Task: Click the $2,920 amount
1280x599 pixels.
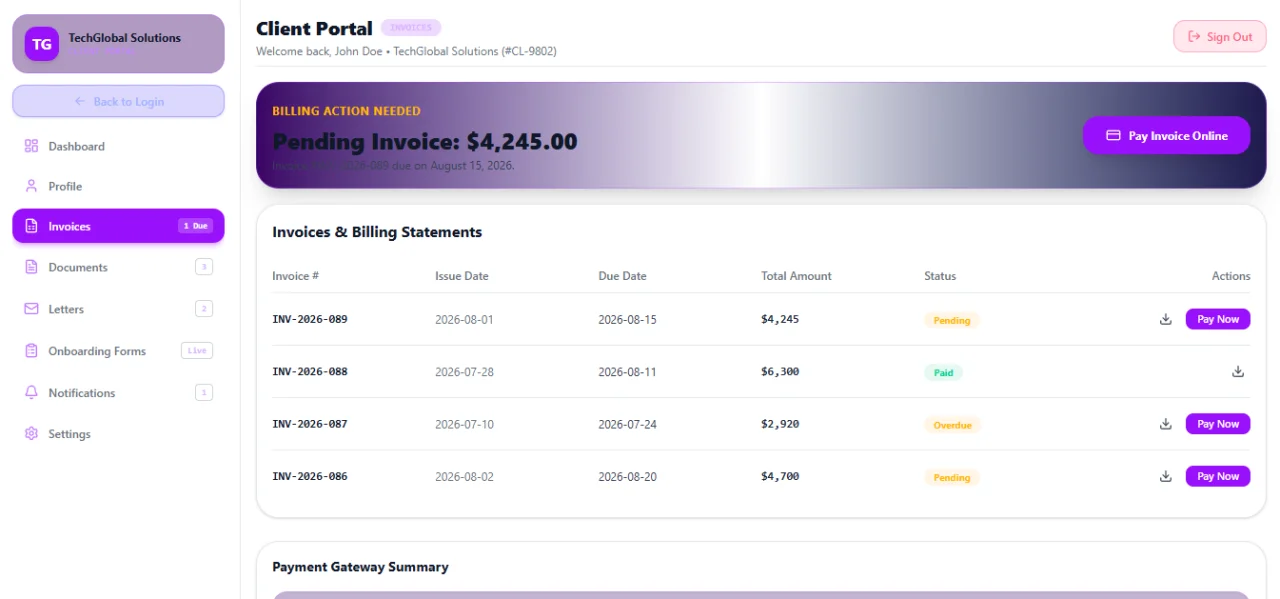Action: pyautogui.click(x=780, y=424)
